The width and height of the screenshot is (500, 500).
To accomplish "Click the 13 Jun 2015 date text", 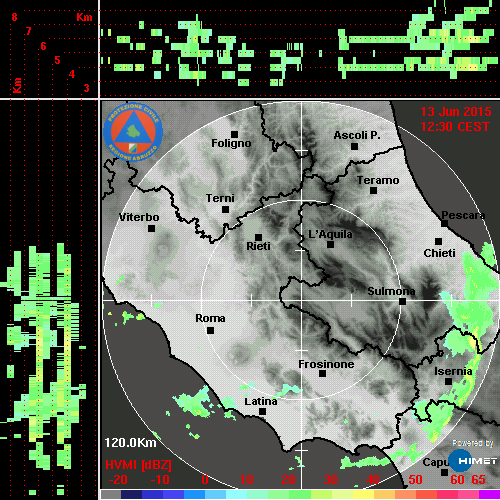I will pyautogui.click(x=456, y=112).
